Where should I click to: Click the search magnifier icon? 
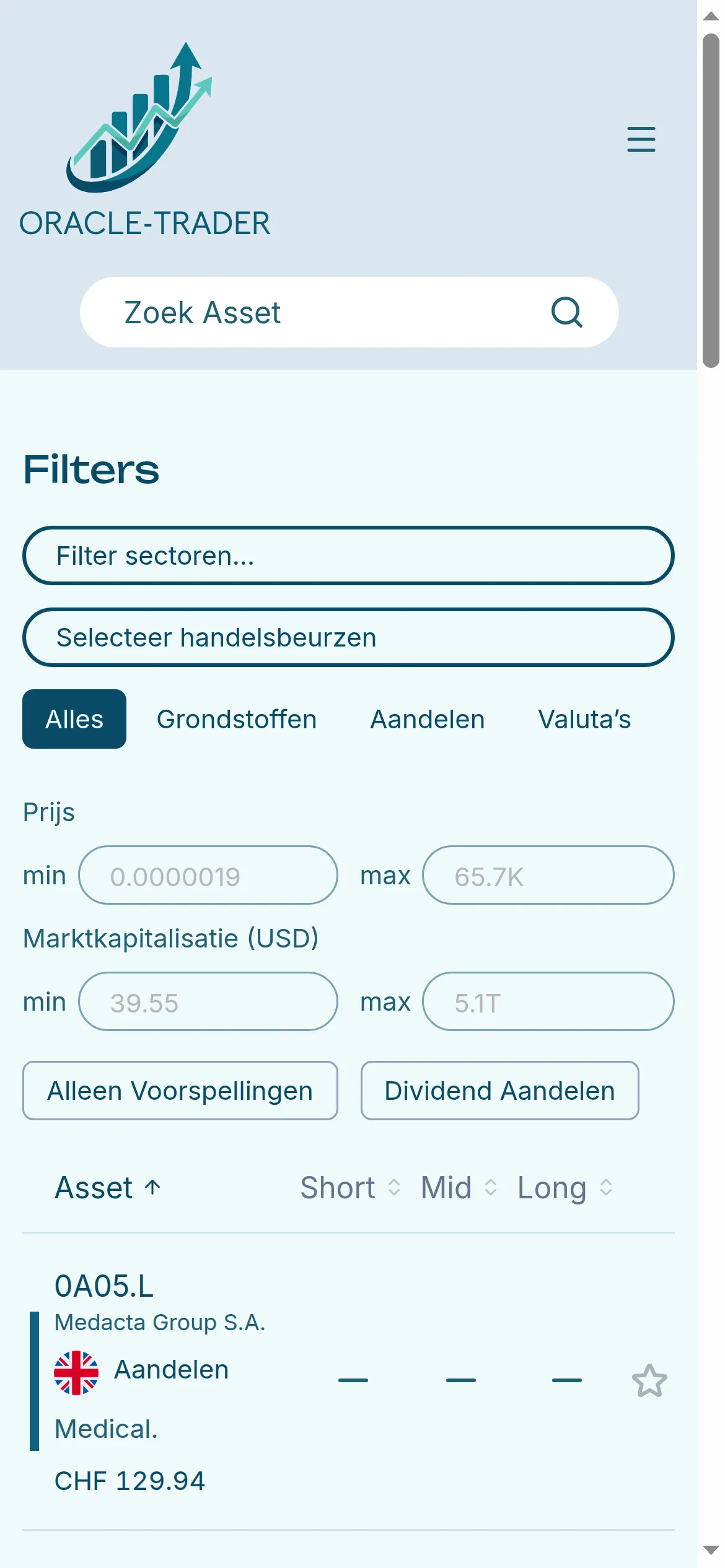567,312
